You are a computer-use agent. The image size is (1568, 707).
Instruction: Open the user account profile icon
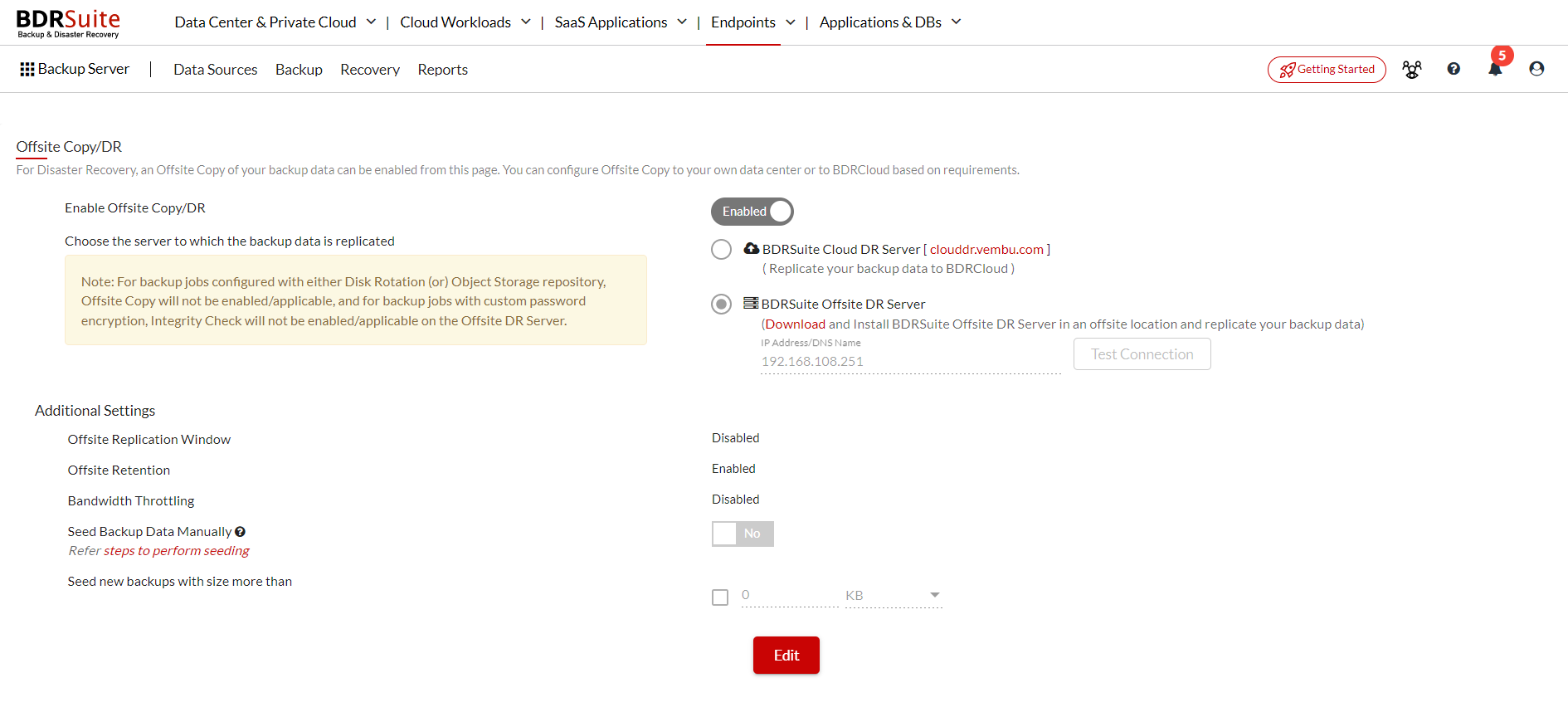pos(1536,69)
